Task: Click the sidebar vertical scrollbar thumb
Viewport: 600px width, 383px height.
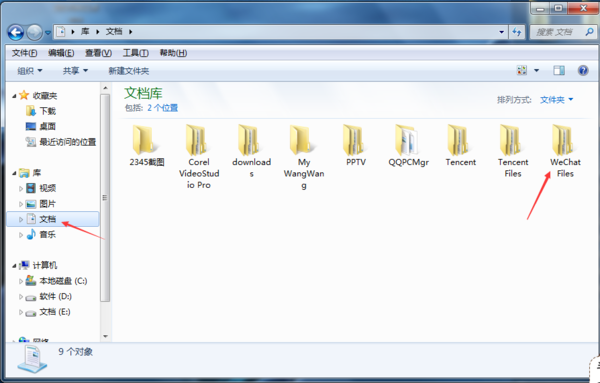Action: click(x=105, y=198)
